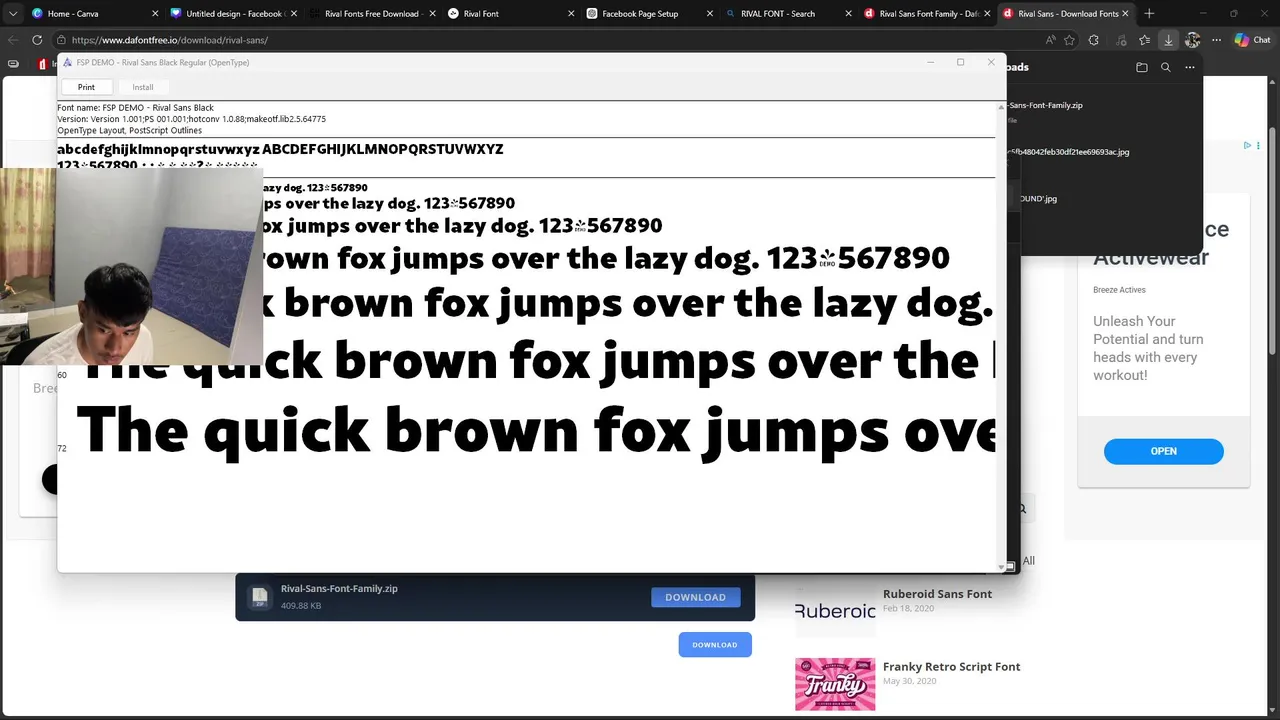Switch to the Rival Font tab

[x=509, y=14]
